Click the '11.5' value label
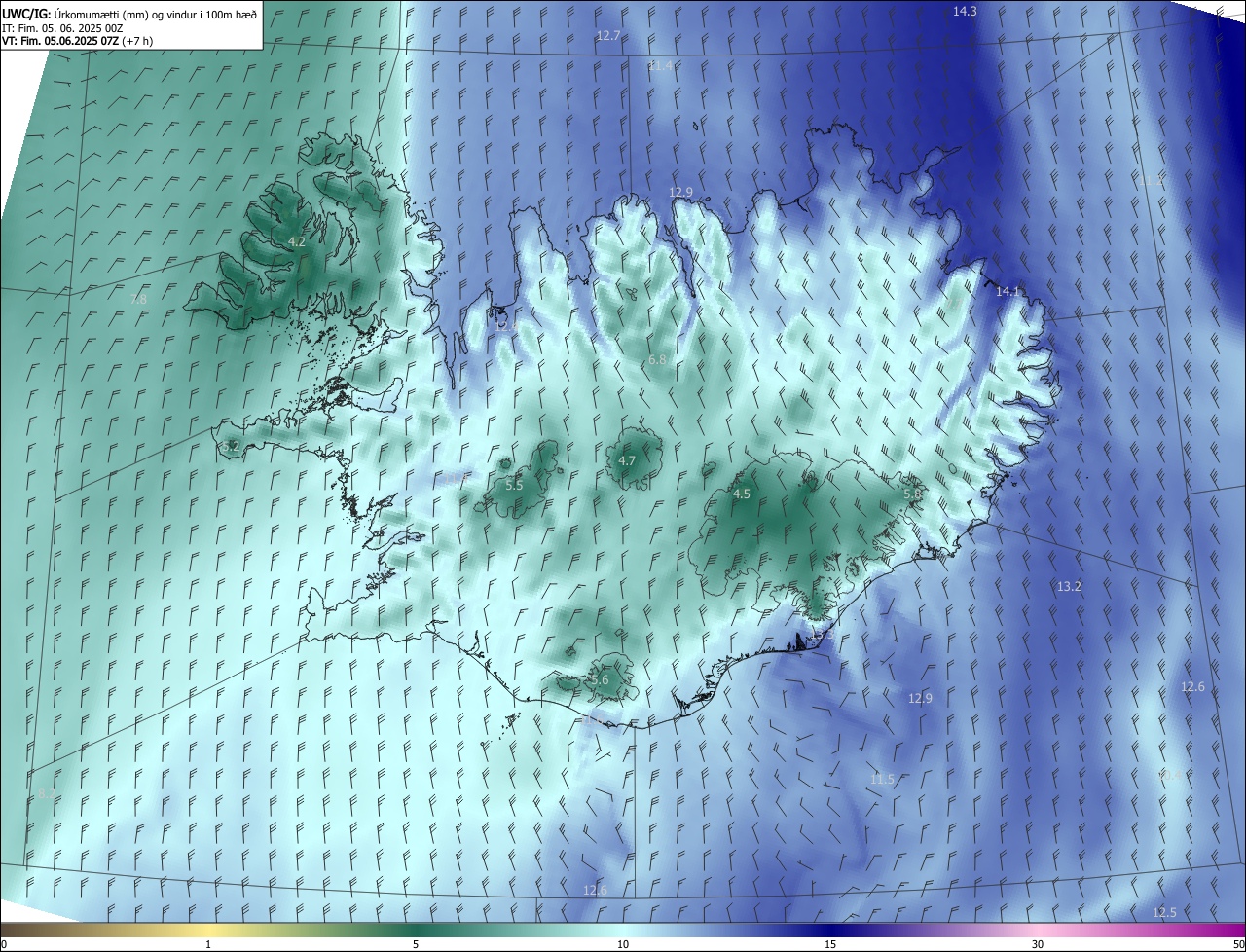 pos(882,780)
